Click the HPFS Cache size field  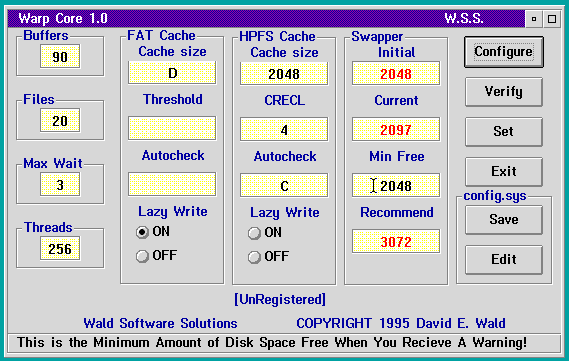[284, 74]
